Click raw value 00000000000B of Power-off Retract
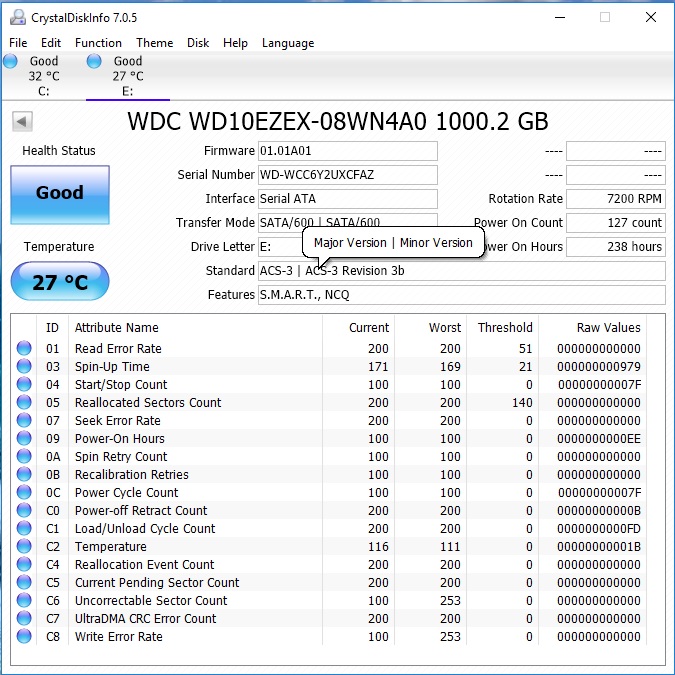The height and width of the screenshot is (675, 675). (x=599, y=511)
